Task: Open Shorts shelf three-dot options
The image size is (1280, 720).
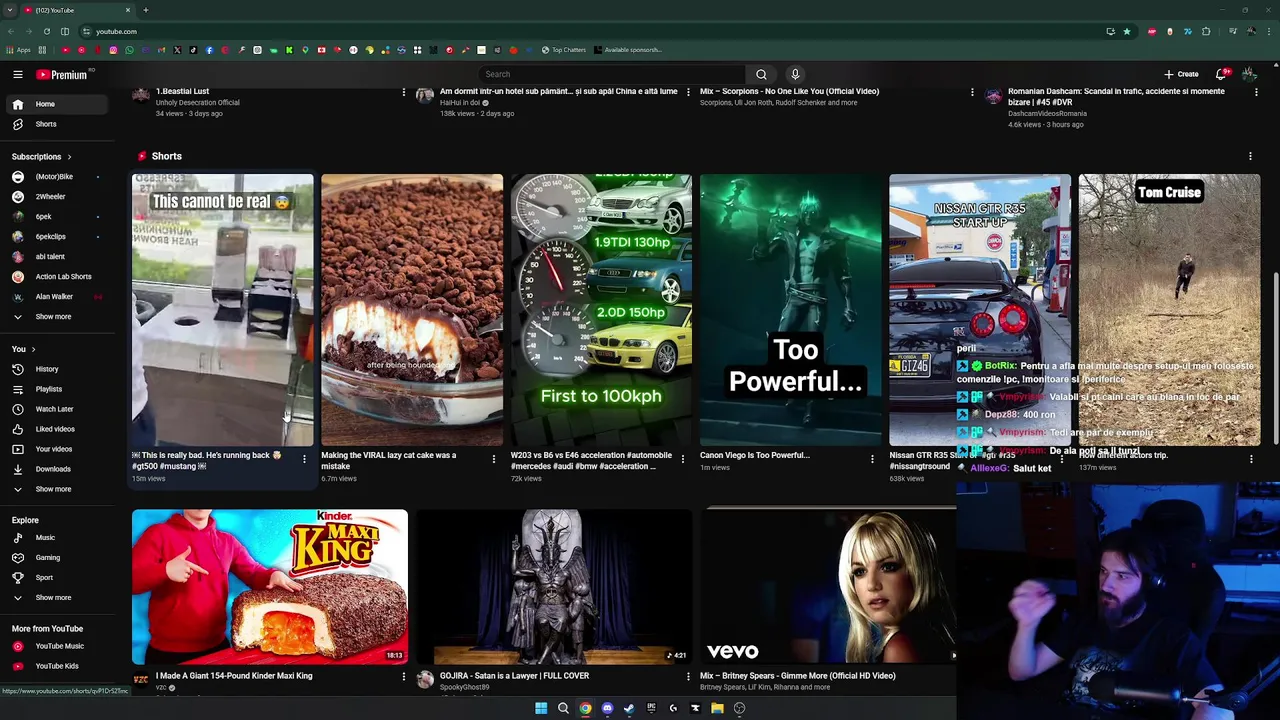Action: (1250, 156)
